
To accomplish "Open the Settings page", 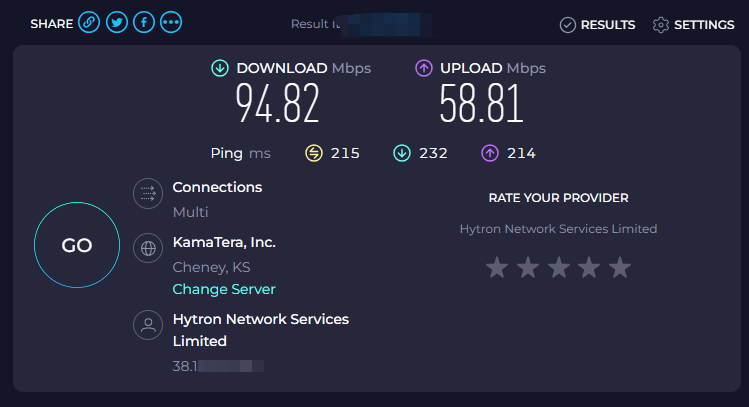I will (693, 25).
